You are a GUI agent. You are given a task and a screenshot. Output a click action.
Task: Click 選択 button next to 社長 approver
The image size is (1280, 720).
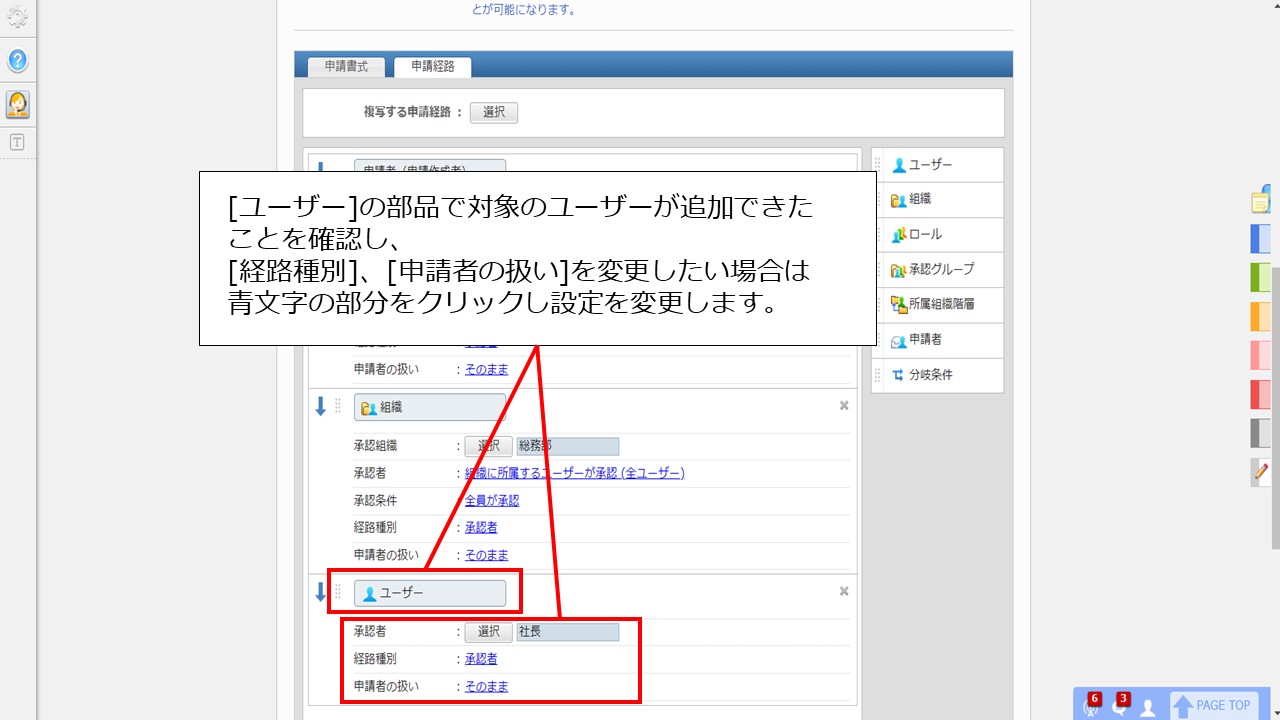coord(488,632)
